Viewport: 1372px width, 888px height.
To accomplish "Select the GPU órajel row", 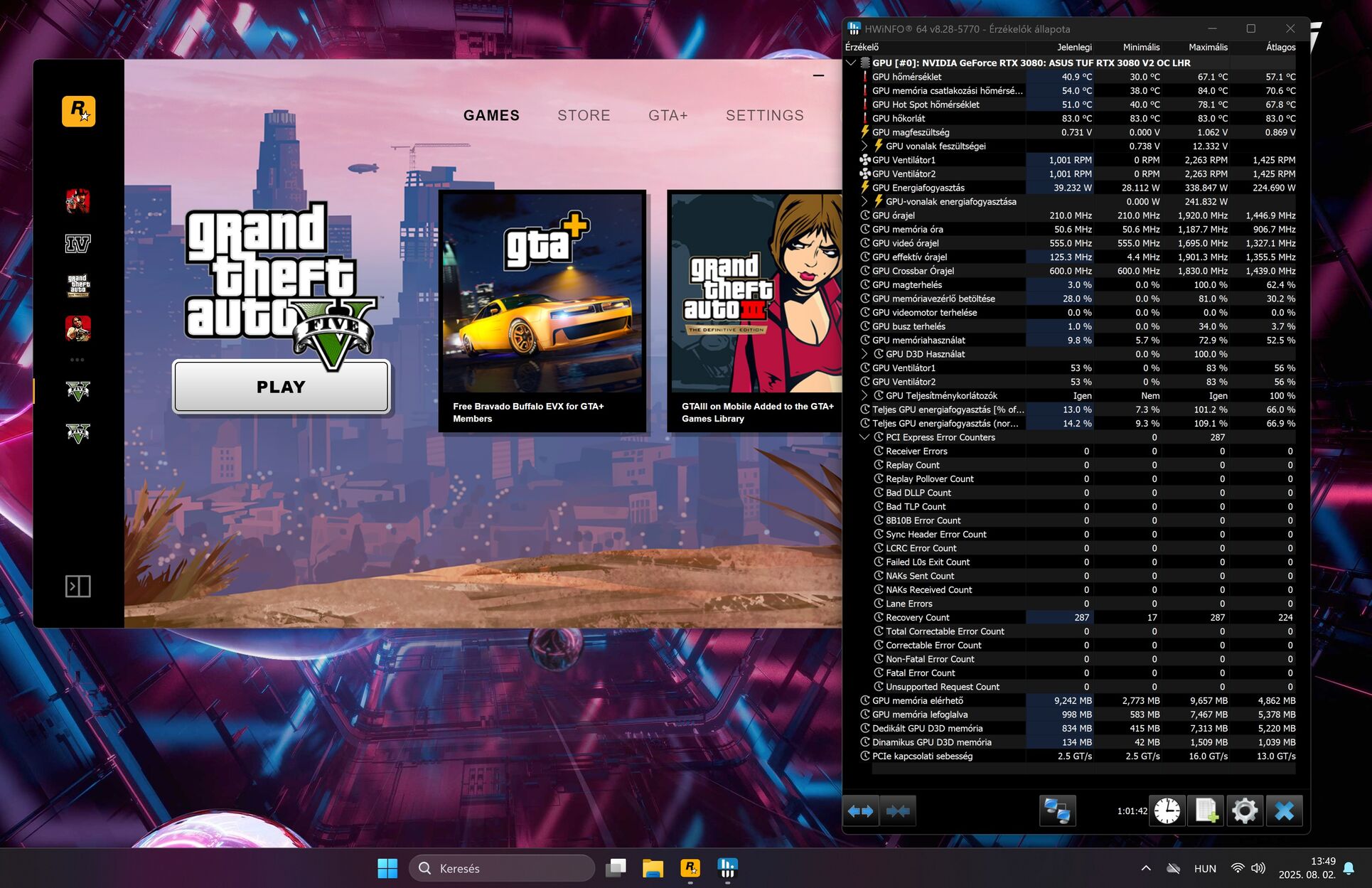I will (x=1077, y=215).
